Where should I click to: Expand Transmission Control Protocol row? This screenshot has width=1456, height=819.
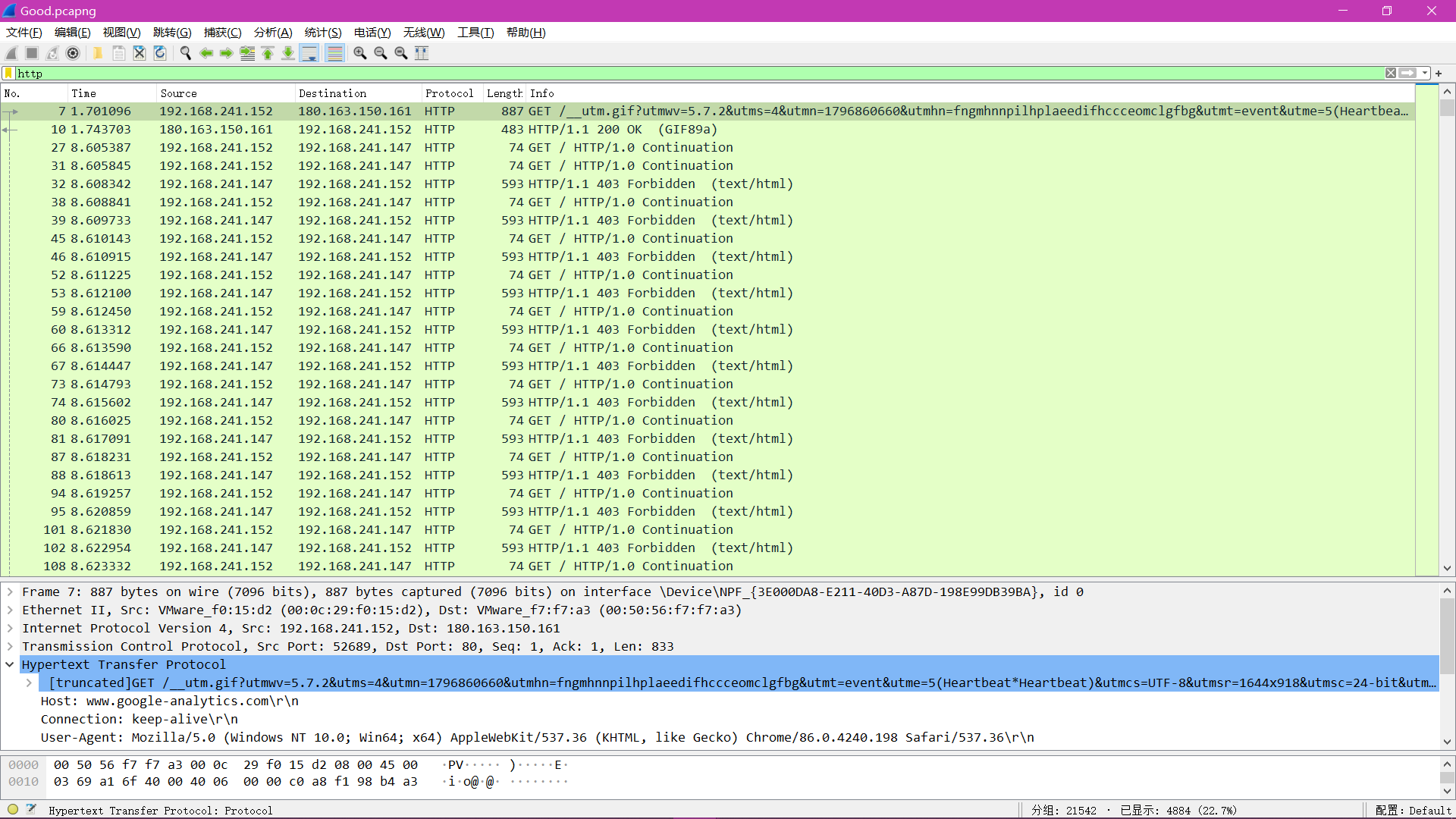coord(10,647)
